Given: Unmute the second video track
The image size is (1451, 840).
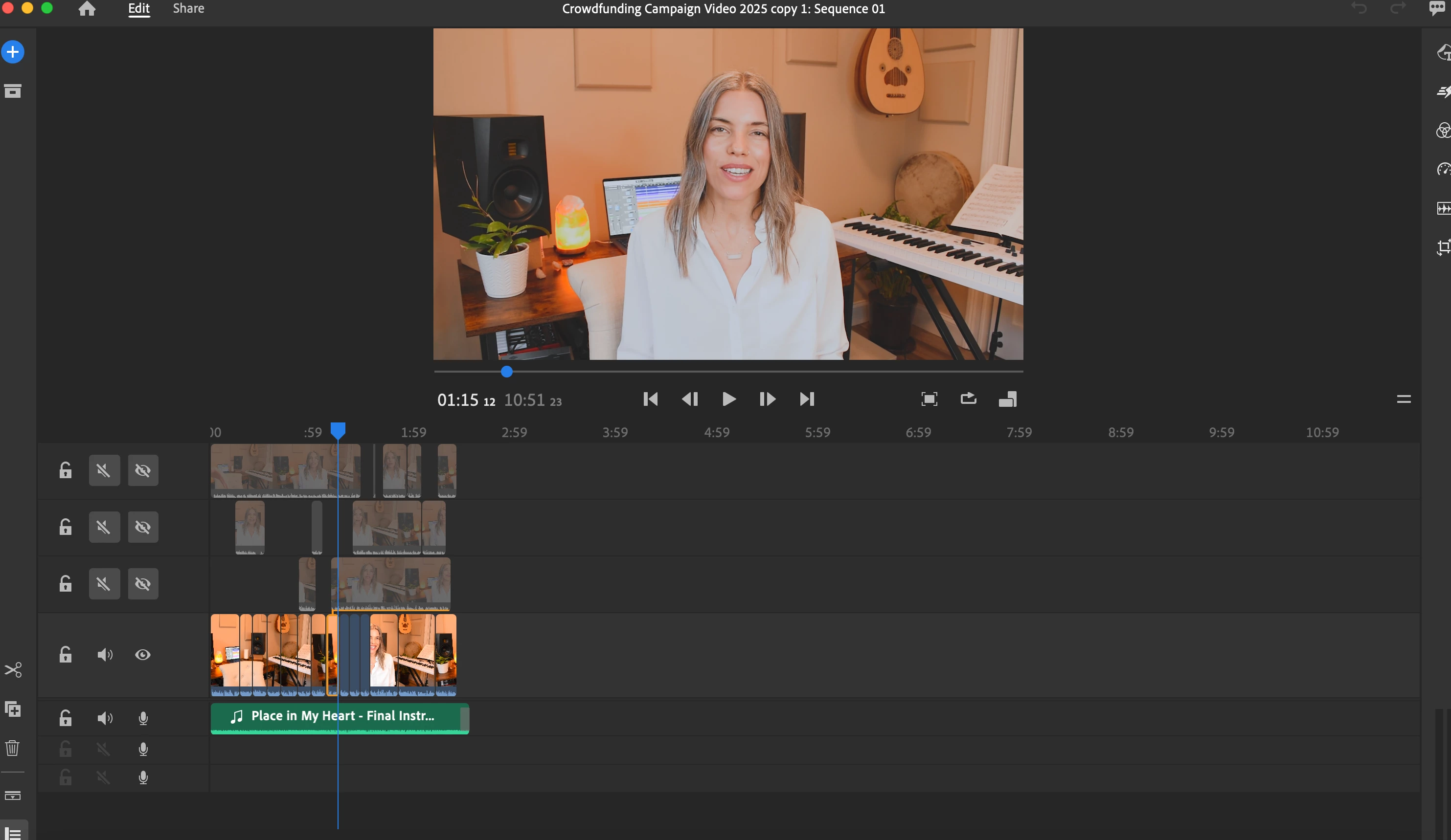Looking at the screenshot, I should pyautogui.click(x=104, y=527).
